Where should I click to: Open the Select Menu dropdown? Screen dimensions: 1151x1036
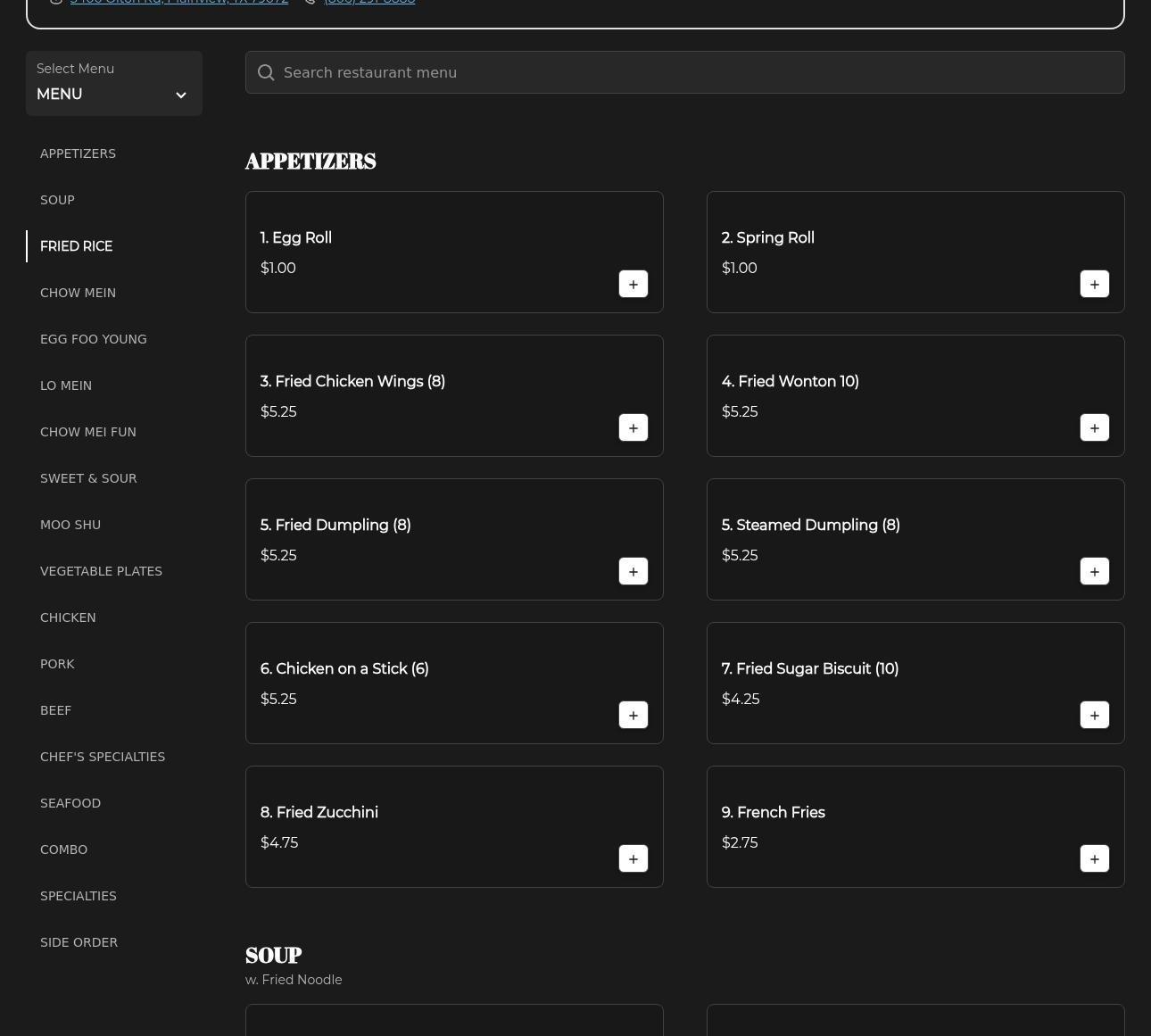[x=113, y=83]
